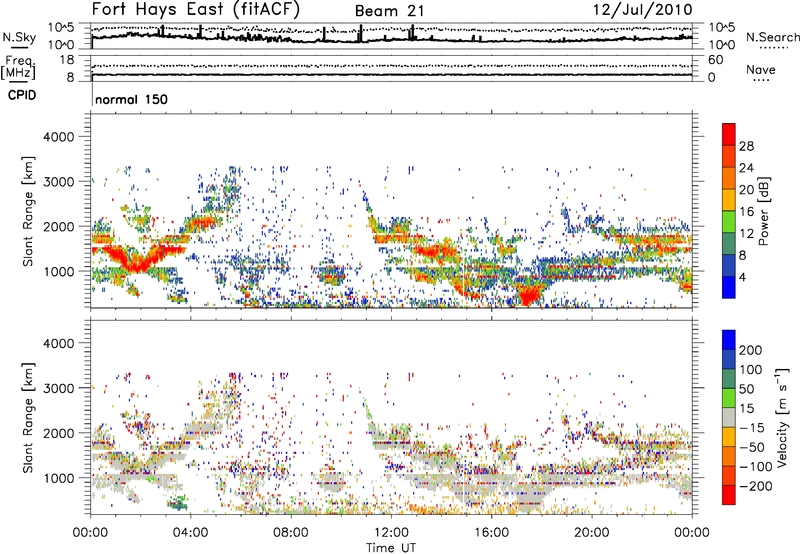Click the 'Time UT' axis title

pyautogui.click(x=391, y=548)
